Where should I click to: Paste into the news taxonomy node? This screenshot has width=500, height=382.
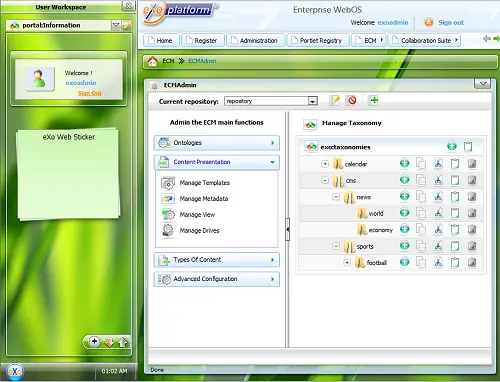(455, 196)
